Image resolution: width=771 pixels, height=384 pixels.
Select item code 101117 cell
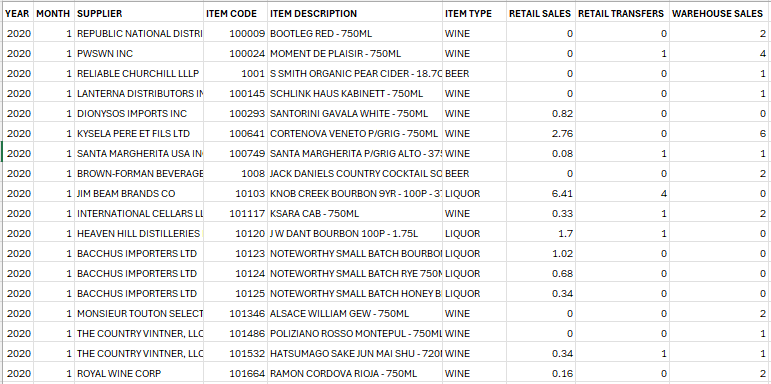[236, 213]
